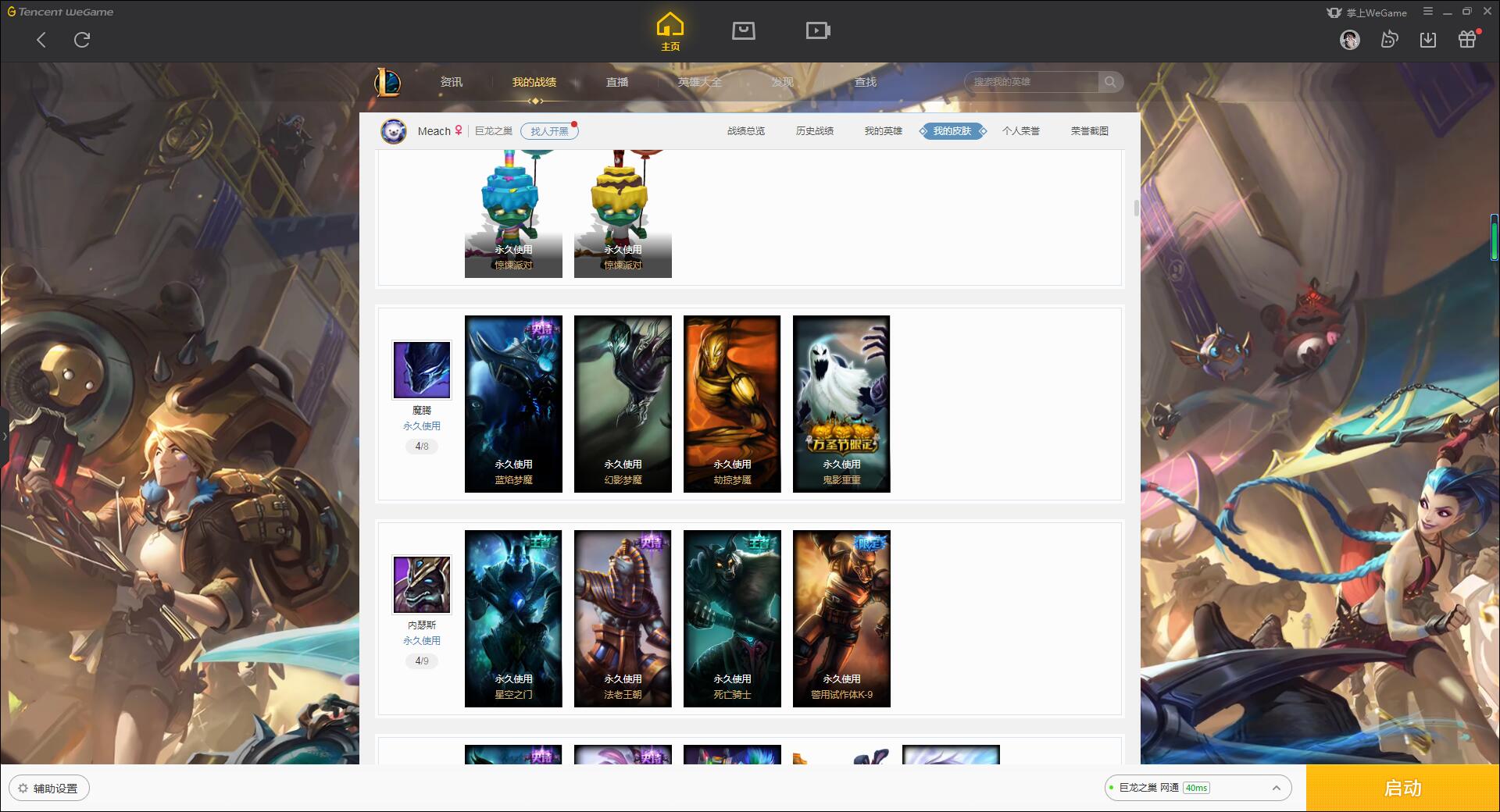Open the store bag icon
The height and width of the screenshot is (812, 1500).
point(743,30)
